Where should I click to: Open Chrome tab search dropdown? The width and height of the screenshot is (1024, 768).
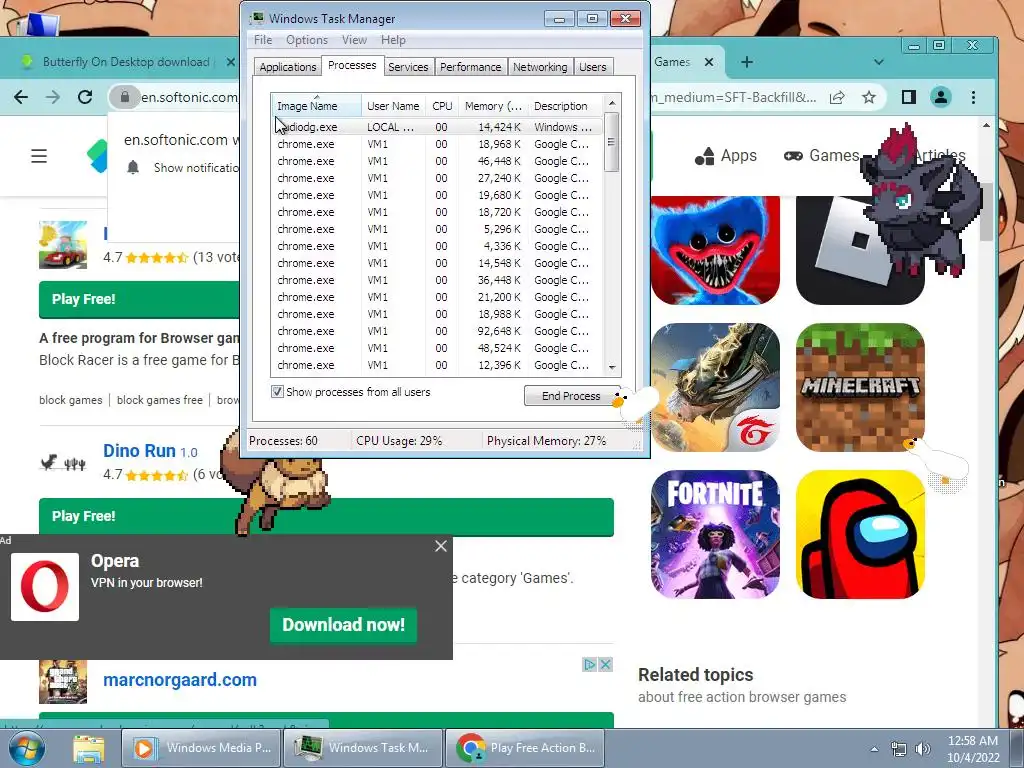point(878,62)
